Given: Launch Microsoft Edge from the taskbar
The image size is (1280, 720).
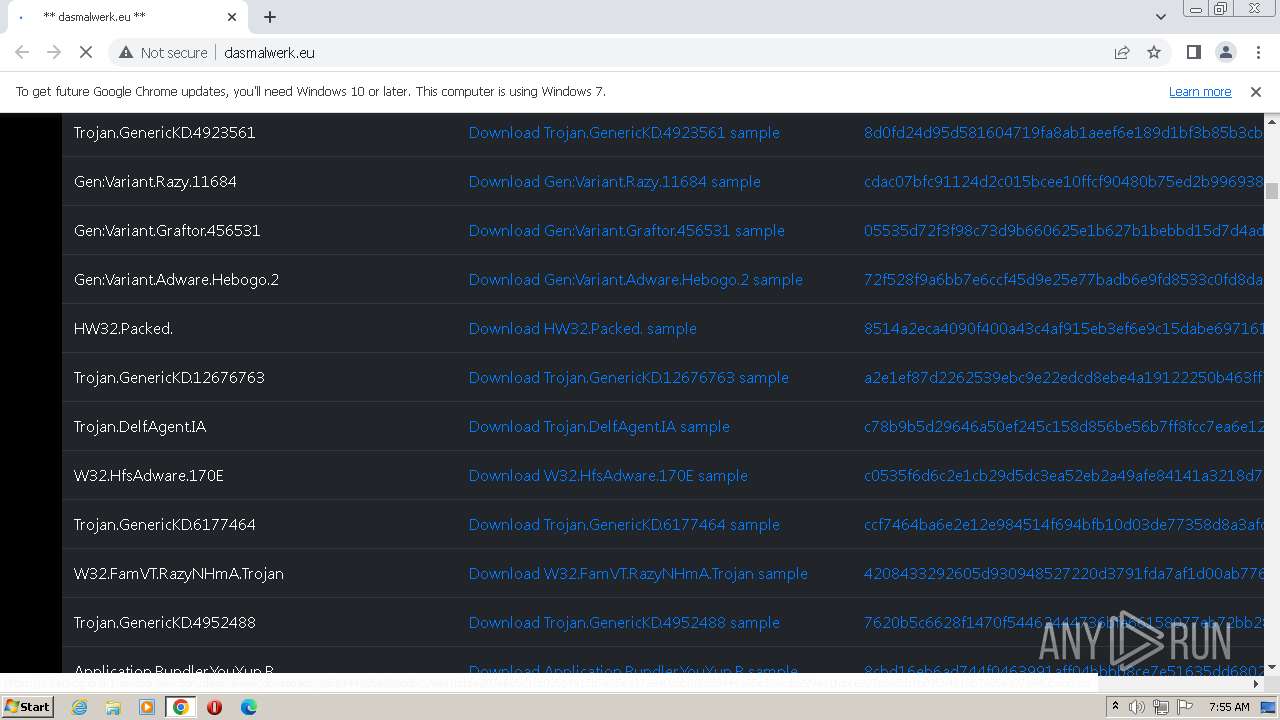Looking at the screenshot, I should (x=248, y=707).
